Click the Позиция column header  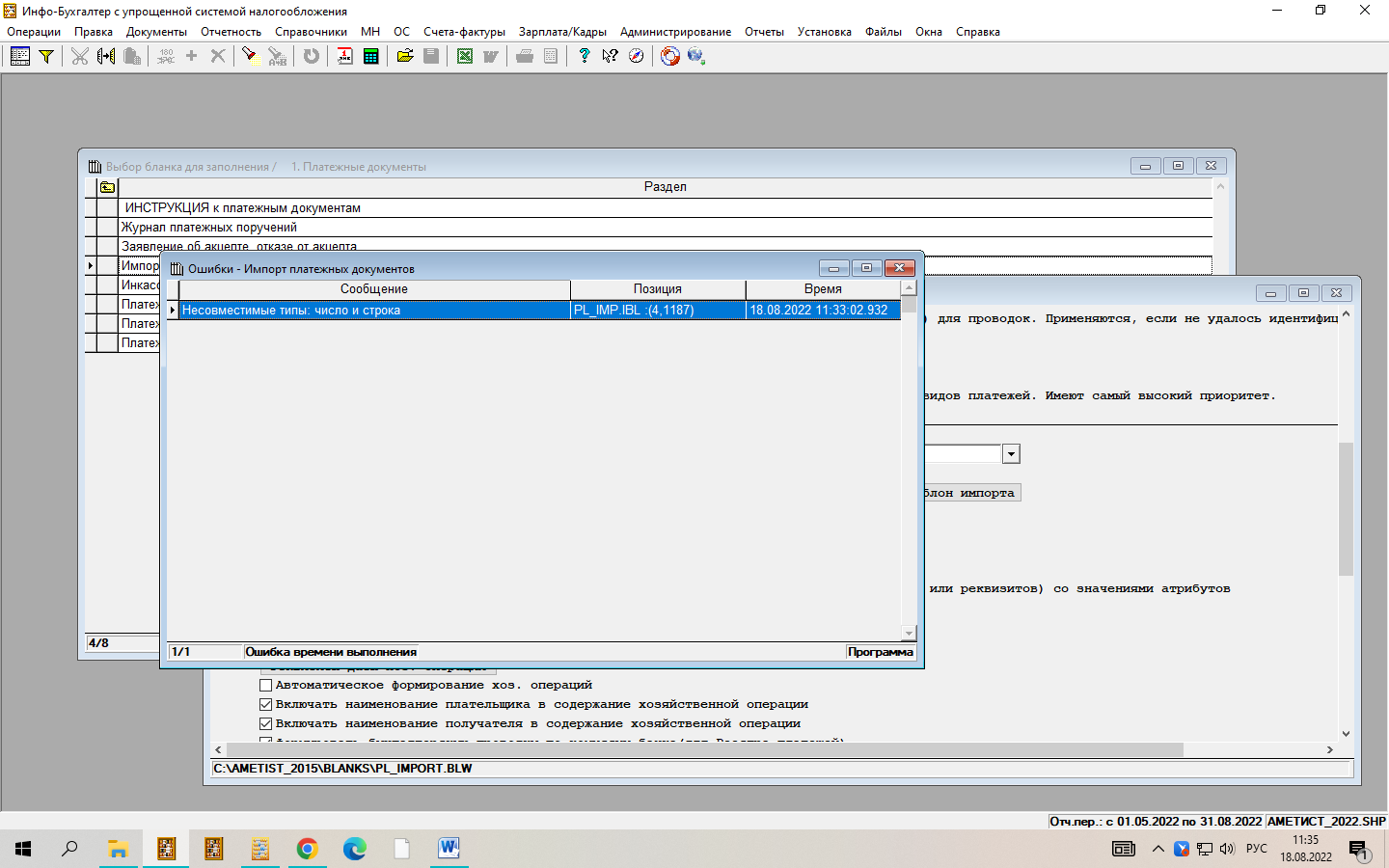pyautogui.click(x=658, y=289)
